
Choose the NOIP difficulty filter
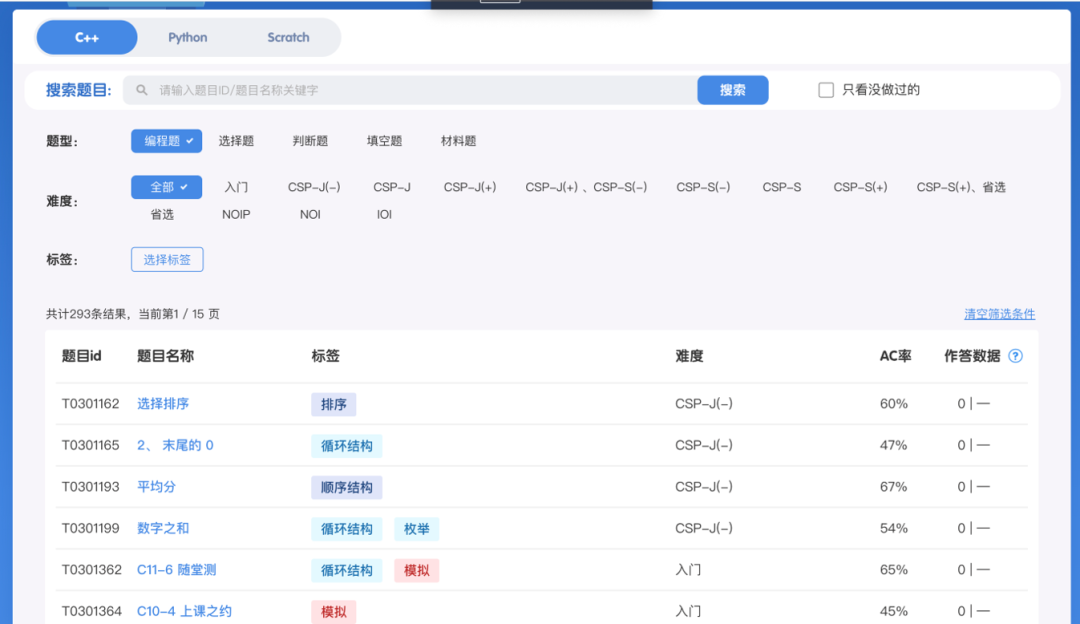pyautogui.click(x=236, y=215)
